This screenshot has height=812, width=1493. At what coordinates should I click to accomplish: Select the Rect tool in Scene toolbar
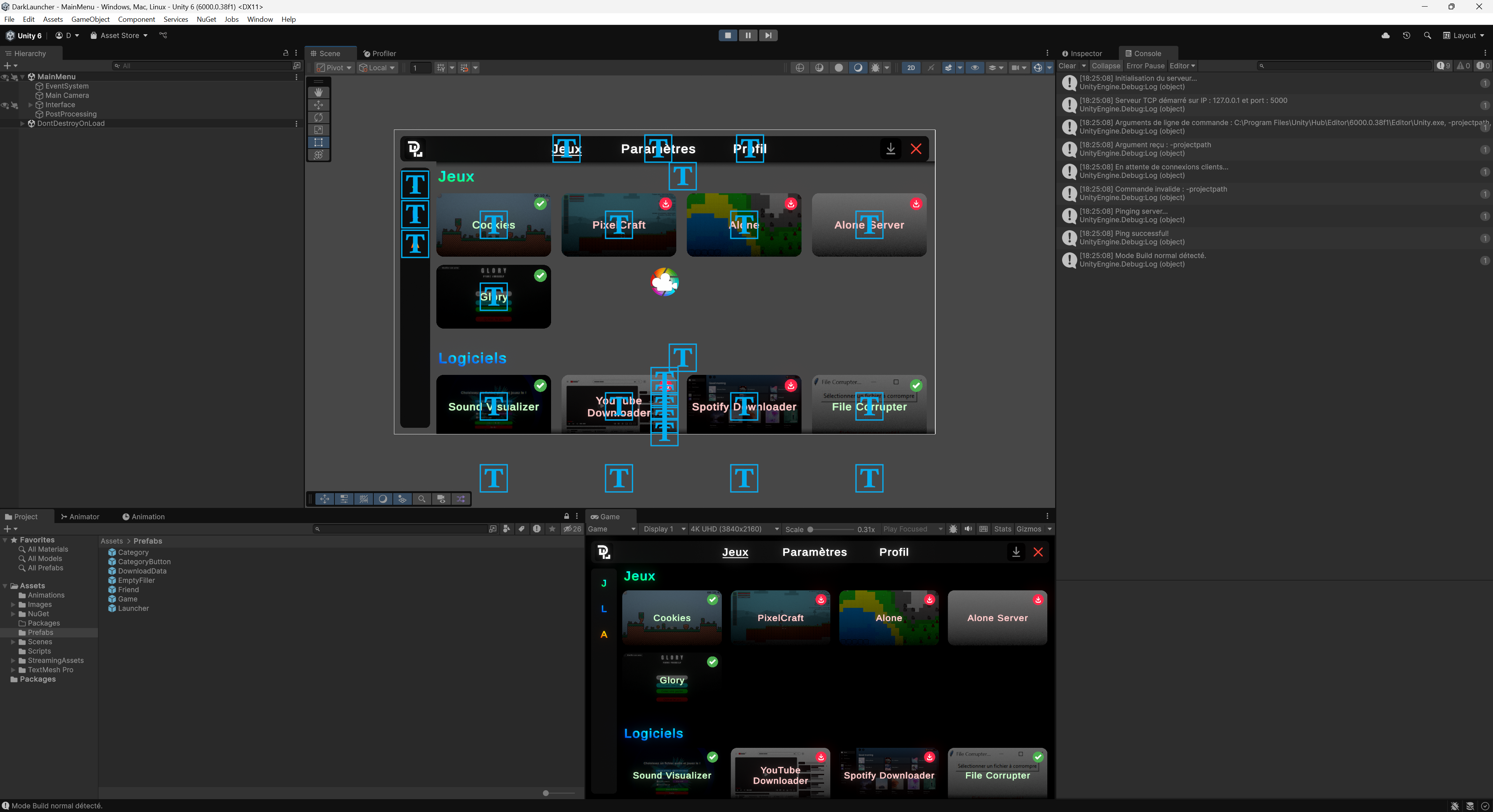(x=318, y=143)
